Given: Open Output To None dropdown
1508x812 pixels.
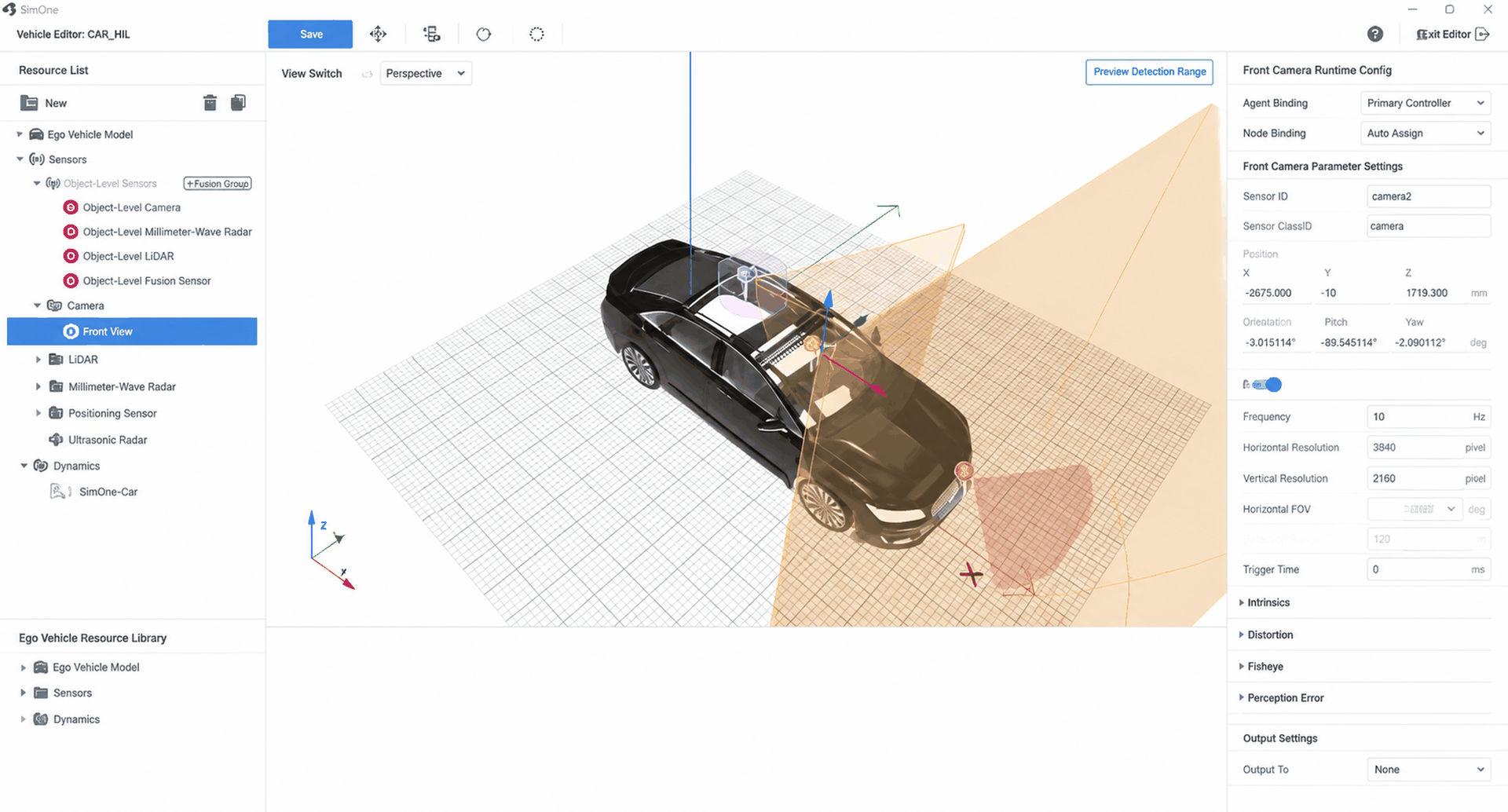Looking at the screenshot, I should [x=1429, y=770].
